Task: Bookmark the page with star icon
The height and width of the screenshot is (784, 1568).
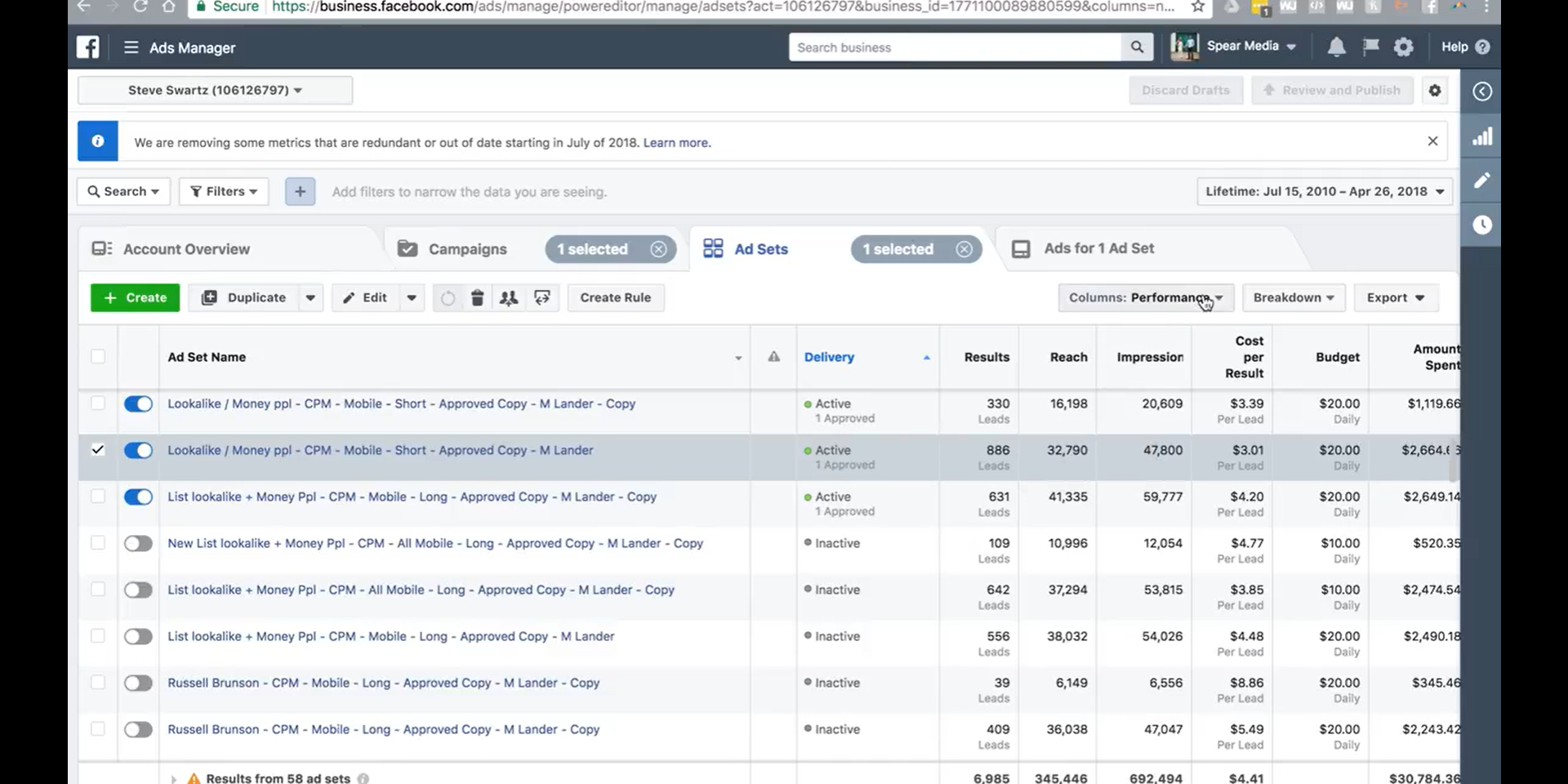Action: 1198,7
